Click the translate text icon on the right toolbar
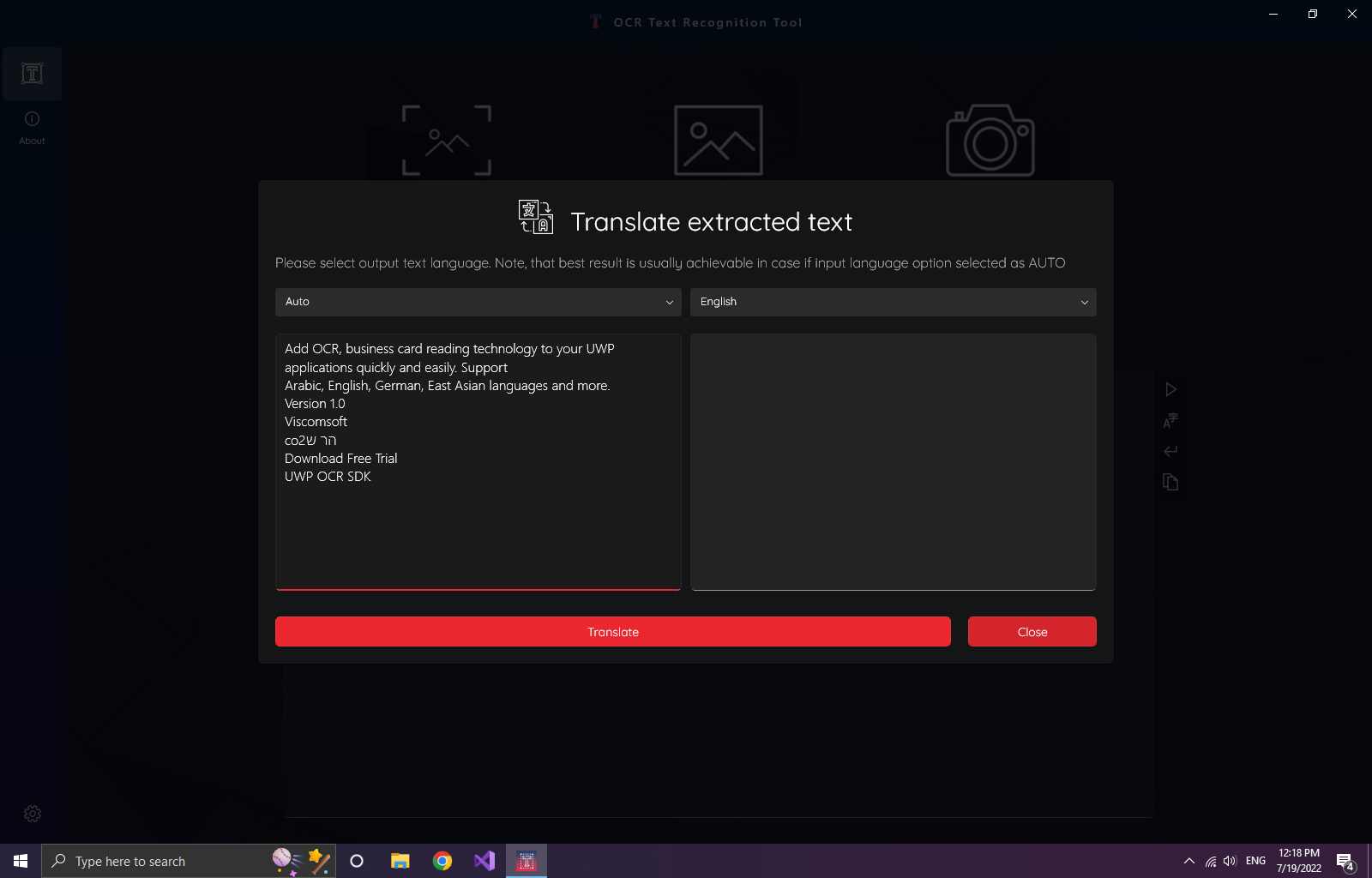Viewport: 1372px width, 878px height. [x=1170, y=420]
